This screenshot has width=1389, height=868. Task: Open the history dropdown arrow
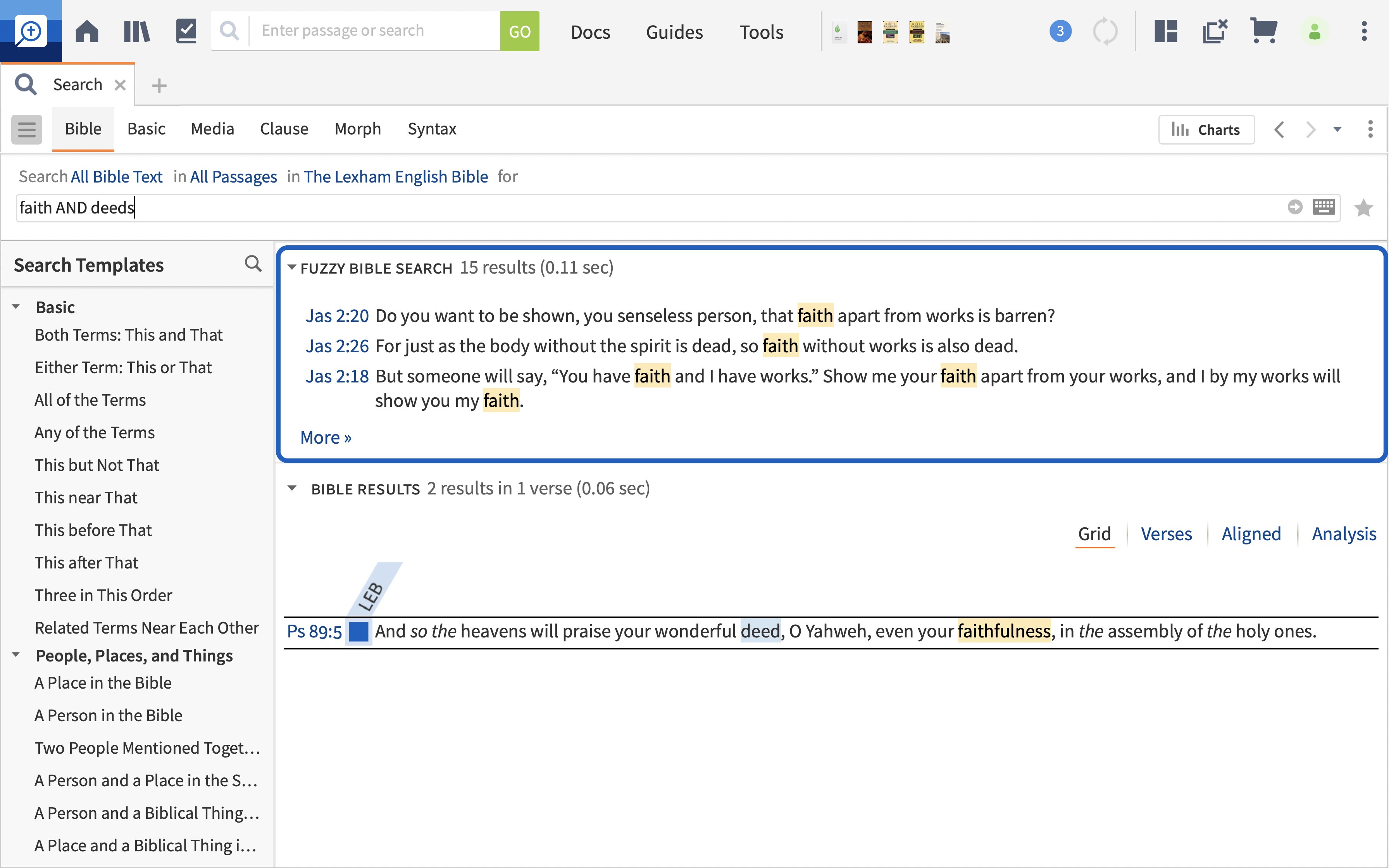coord(1337,130)
